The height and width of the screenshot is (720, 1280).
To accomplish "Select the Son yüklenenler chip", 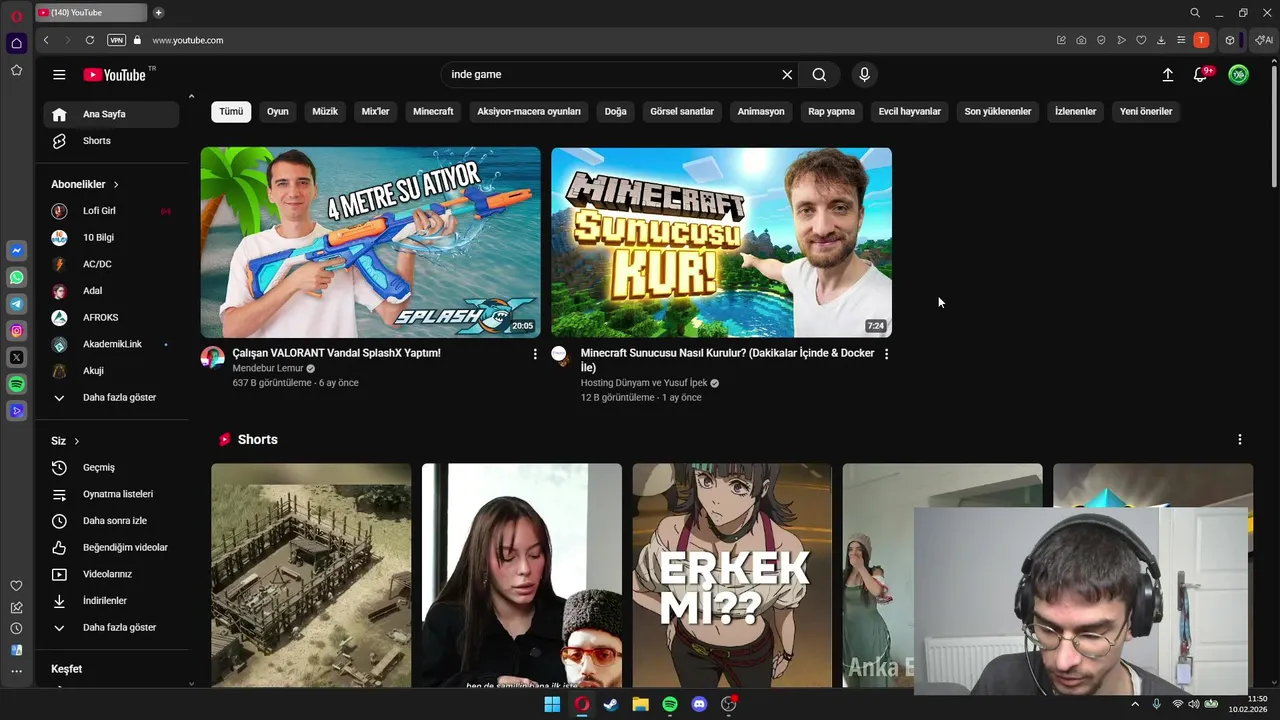I will [x=998, y=112].
